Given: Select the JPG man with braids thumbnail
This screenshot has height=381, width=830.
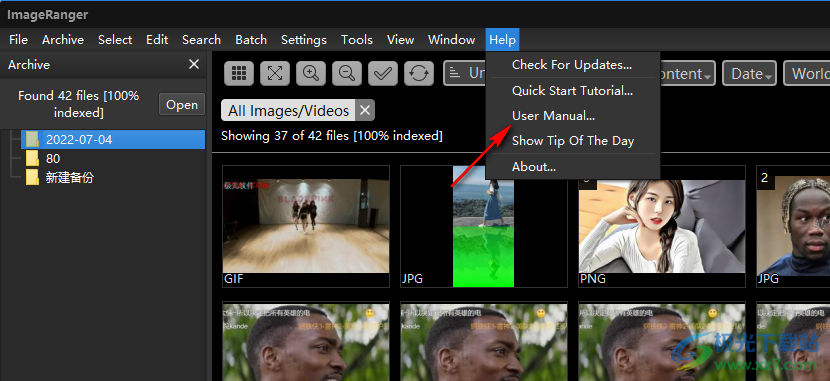Looking at the screenshot, I should point(793,226).
